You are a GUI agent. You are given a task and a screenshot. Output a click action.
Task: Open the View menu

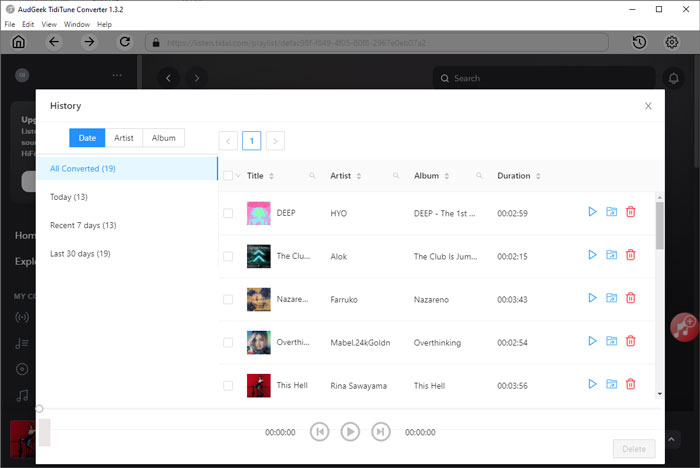point(49,24)
